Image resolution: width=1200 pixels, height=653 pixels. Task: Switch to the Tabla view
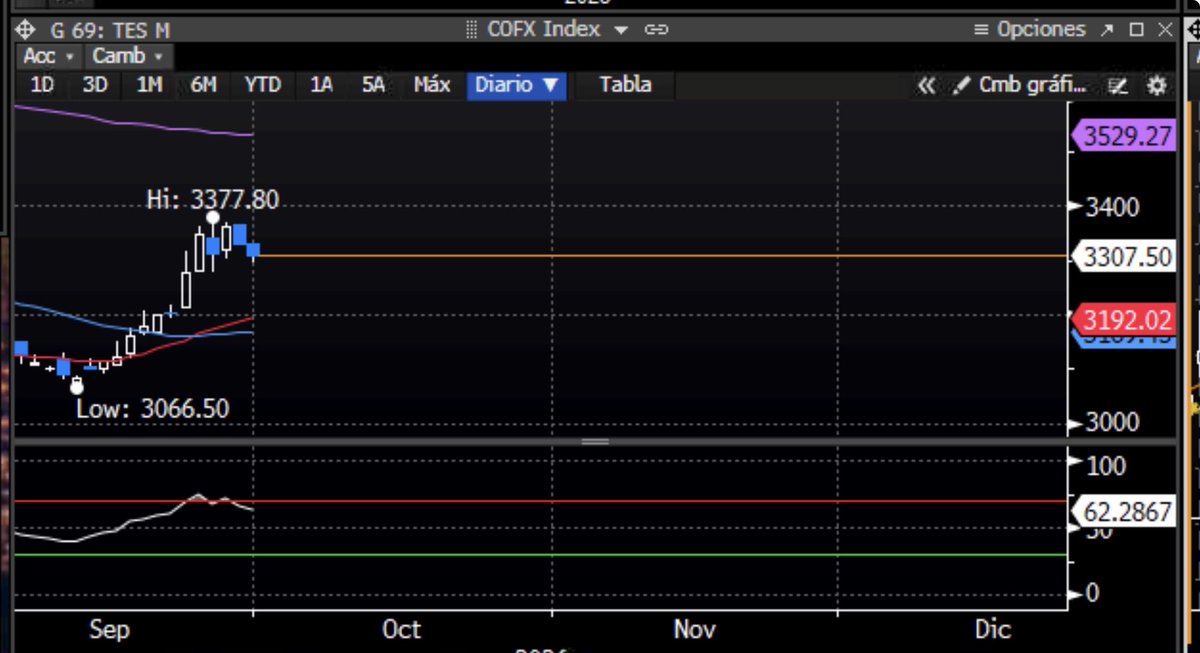point(625,85)
